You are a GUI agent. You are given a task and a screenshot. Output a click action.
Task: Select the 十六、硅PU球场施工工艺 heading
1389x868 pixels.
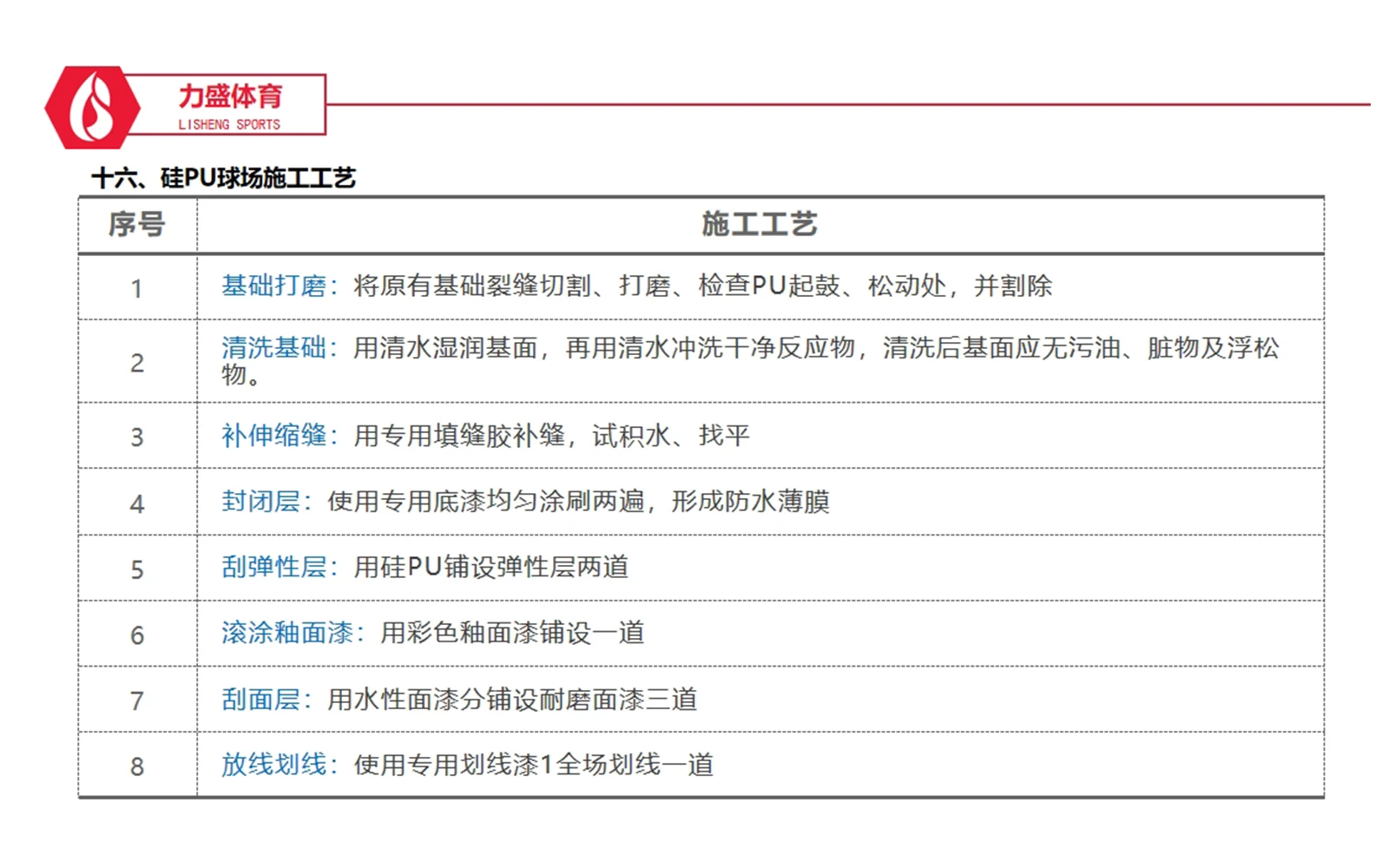(224, 178)
